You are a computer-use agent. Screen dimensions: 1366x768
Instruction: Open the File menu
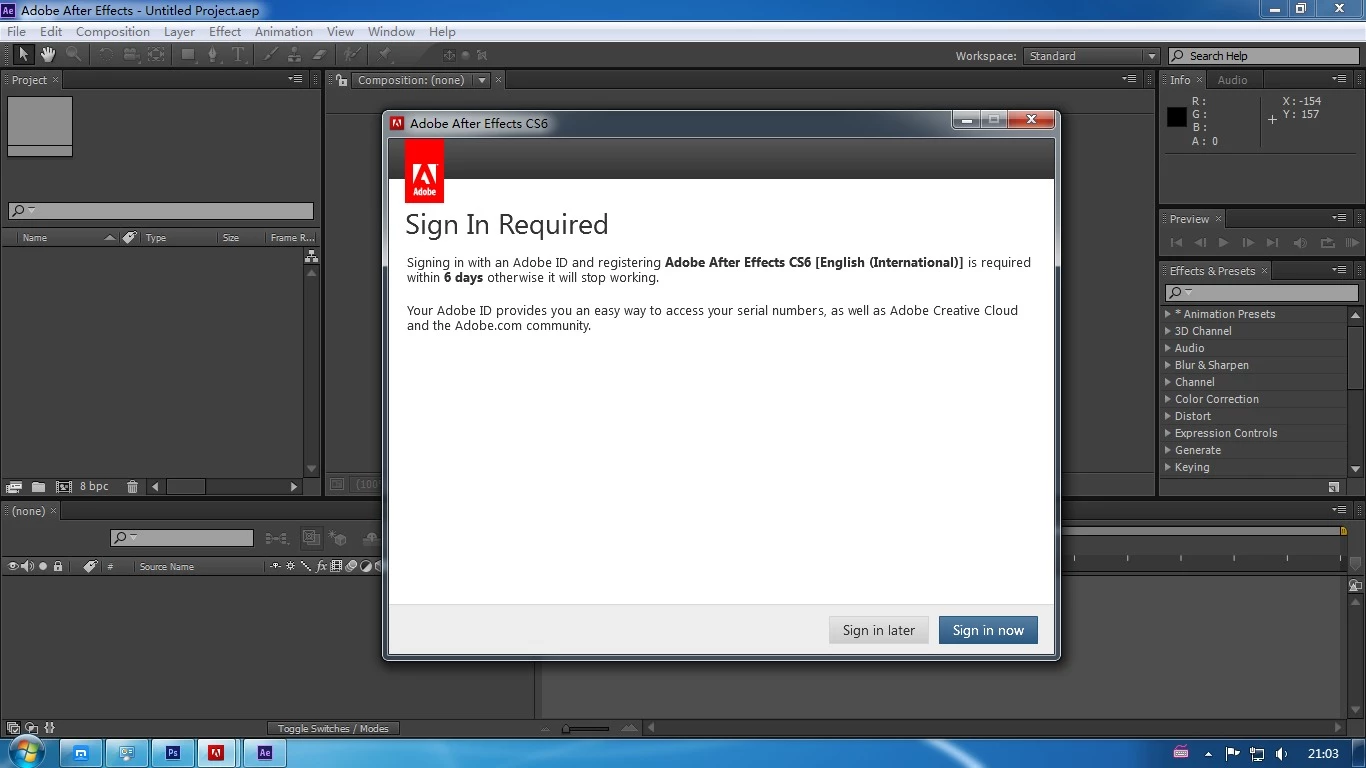(17, 31)
